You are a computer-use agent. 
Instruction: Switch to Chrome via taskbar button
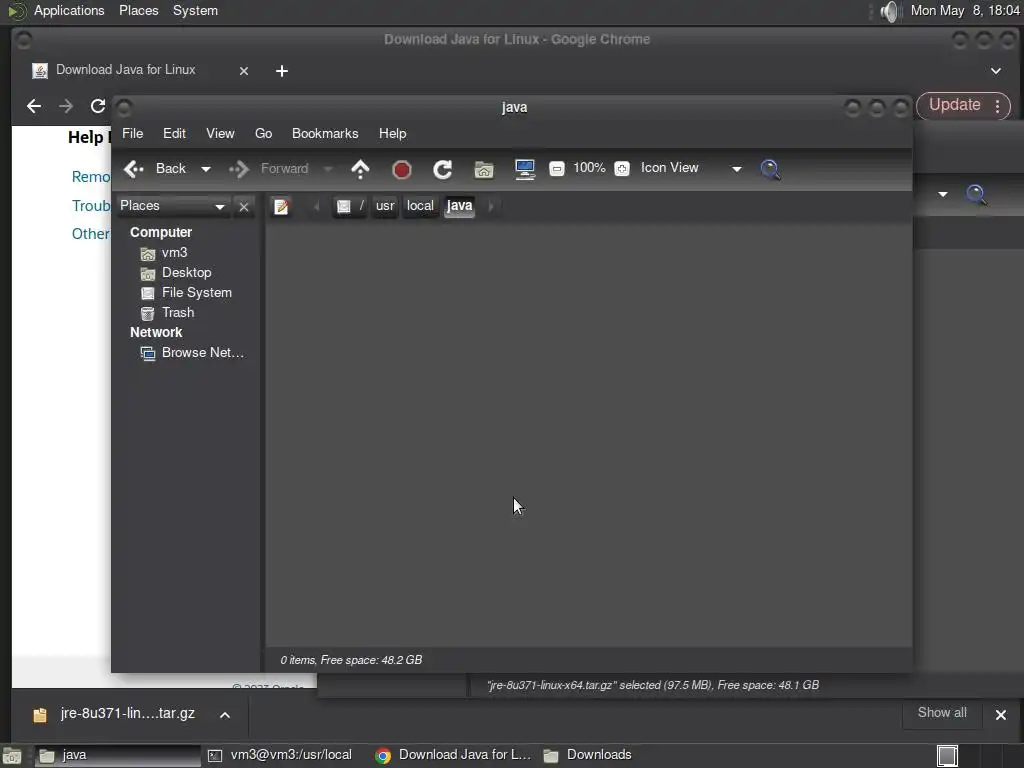tap(453, 756)
